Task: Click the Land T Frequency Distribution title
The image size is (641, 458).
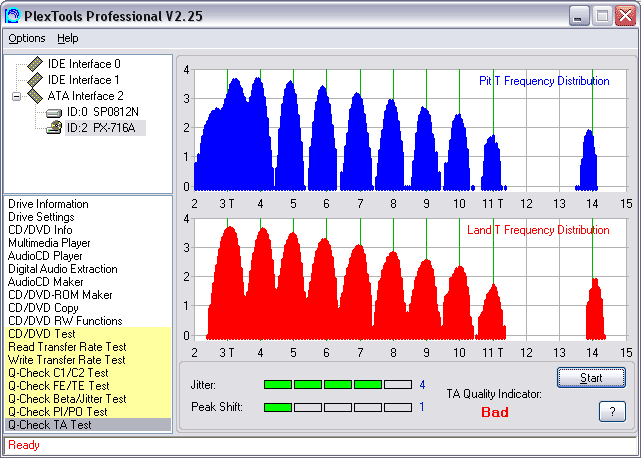Action: [538, 230]
